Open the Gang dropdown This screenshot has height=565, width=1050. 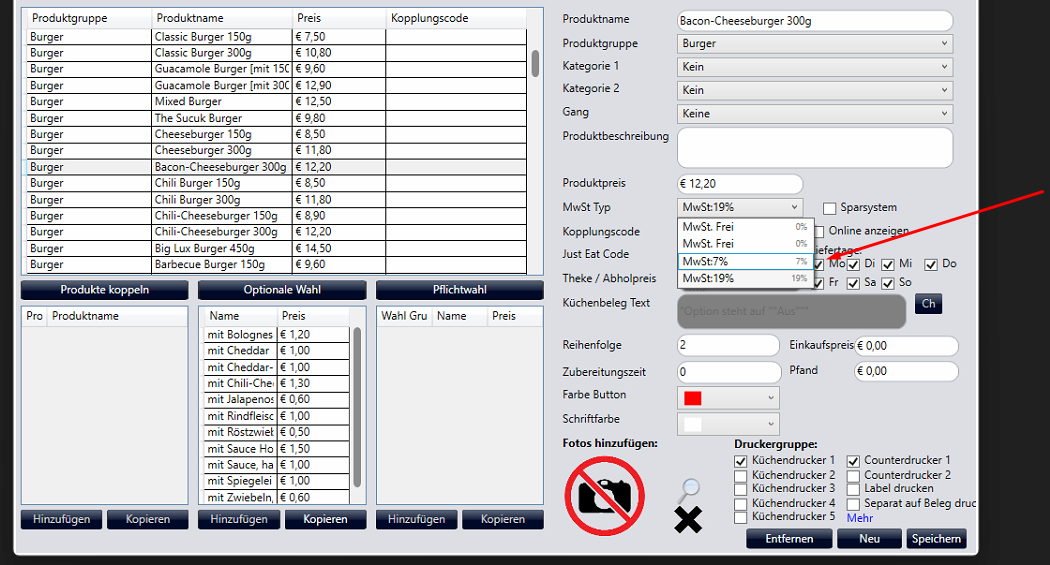[814, 114]
